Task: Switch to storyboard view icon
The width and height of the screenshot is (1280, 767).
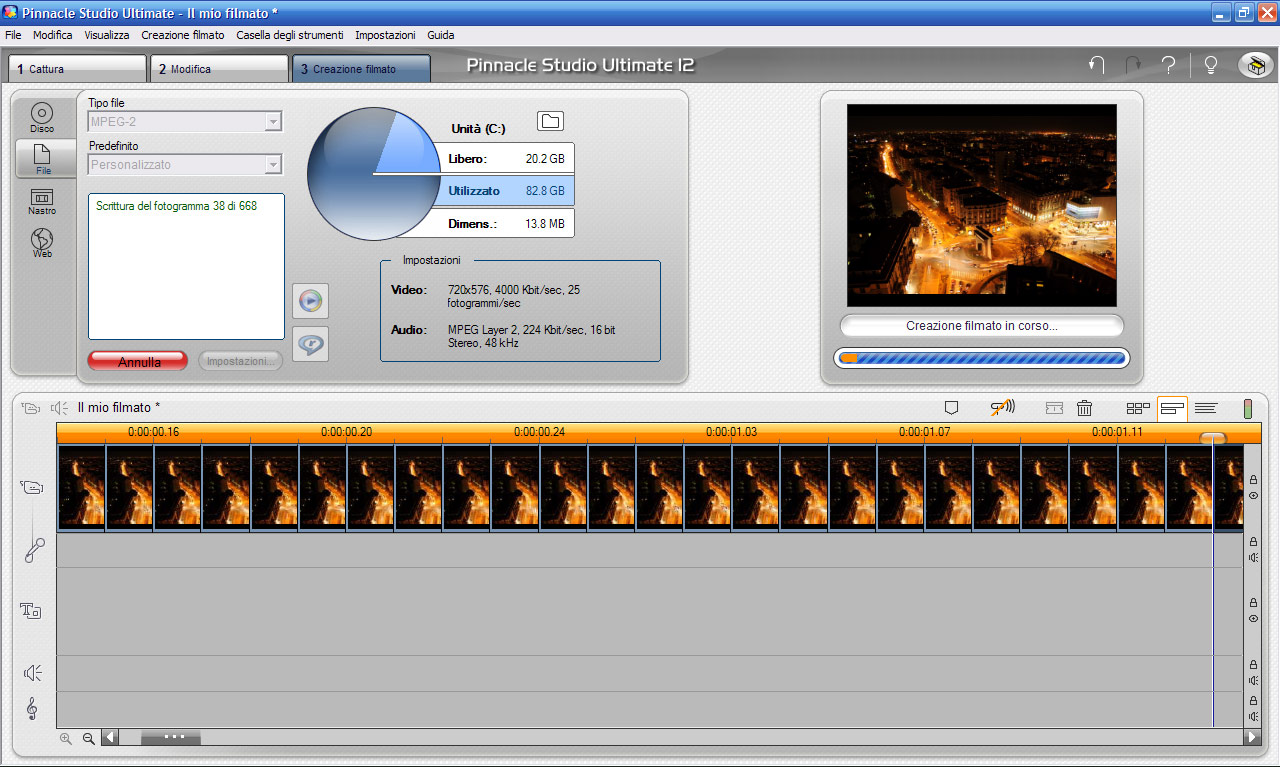Action: [1138, 408]
